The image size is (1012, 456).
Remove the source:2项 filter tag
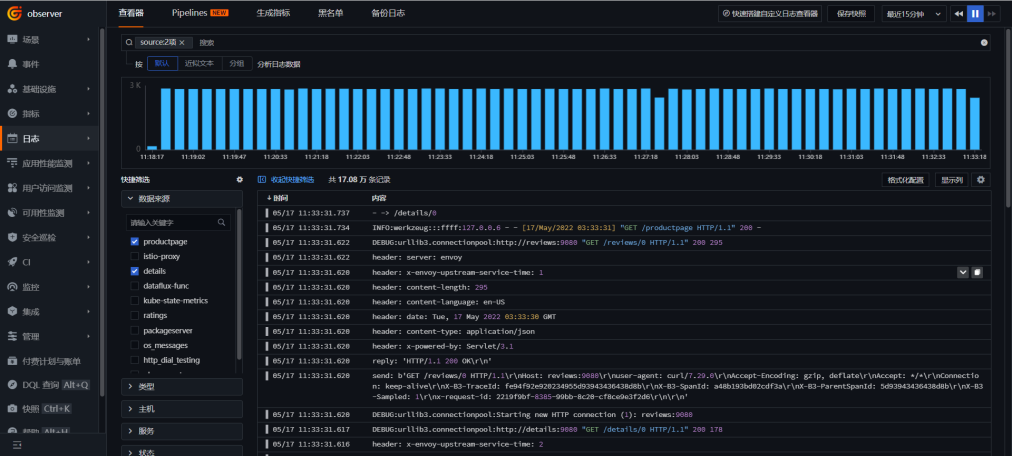[182, 43]
